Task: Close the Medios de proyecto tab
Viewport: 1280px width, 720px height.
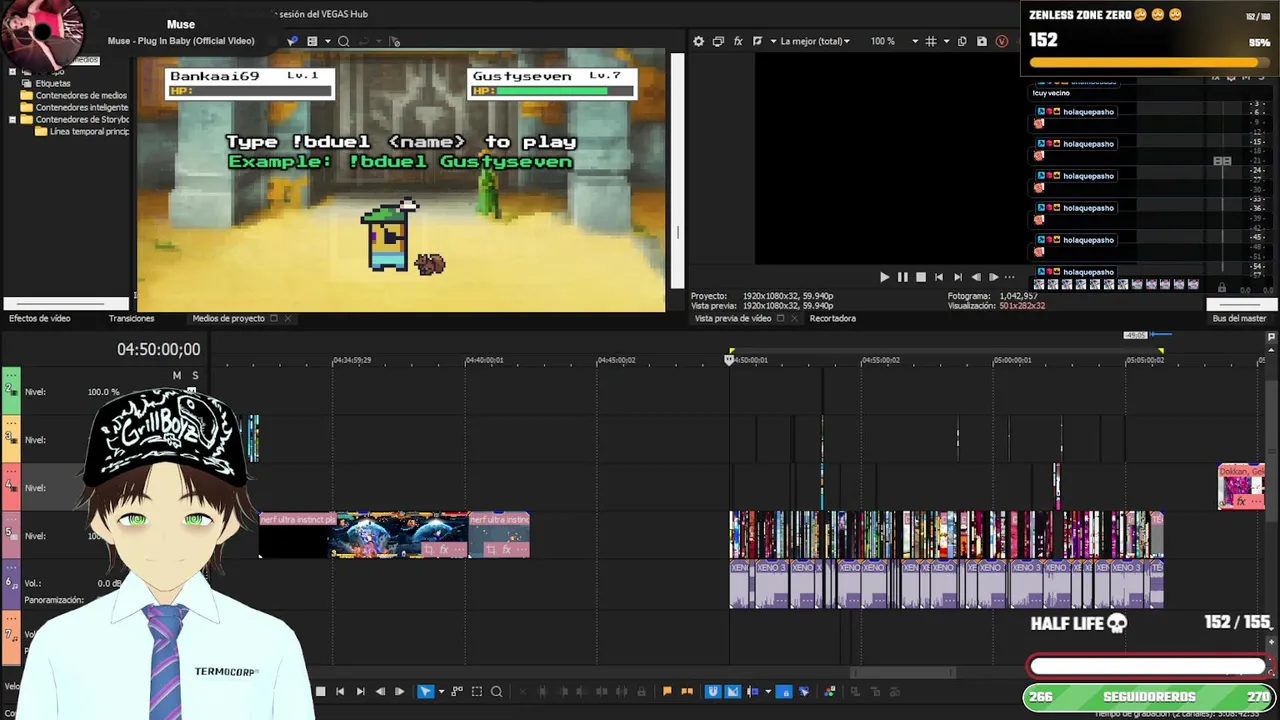Action: pos(287,318)
